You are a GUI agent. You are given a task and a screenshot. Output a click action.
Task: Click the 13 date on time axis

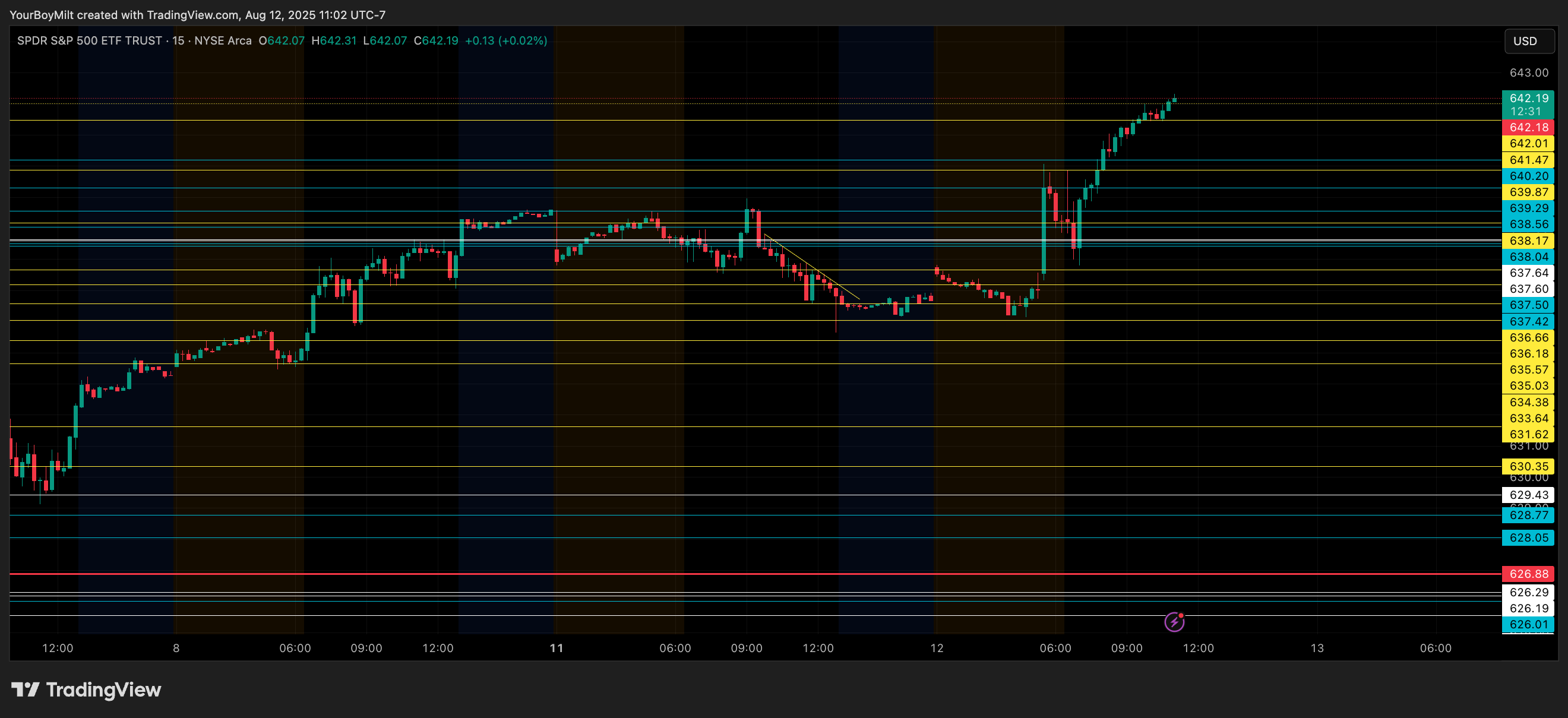pos(1317,648)
